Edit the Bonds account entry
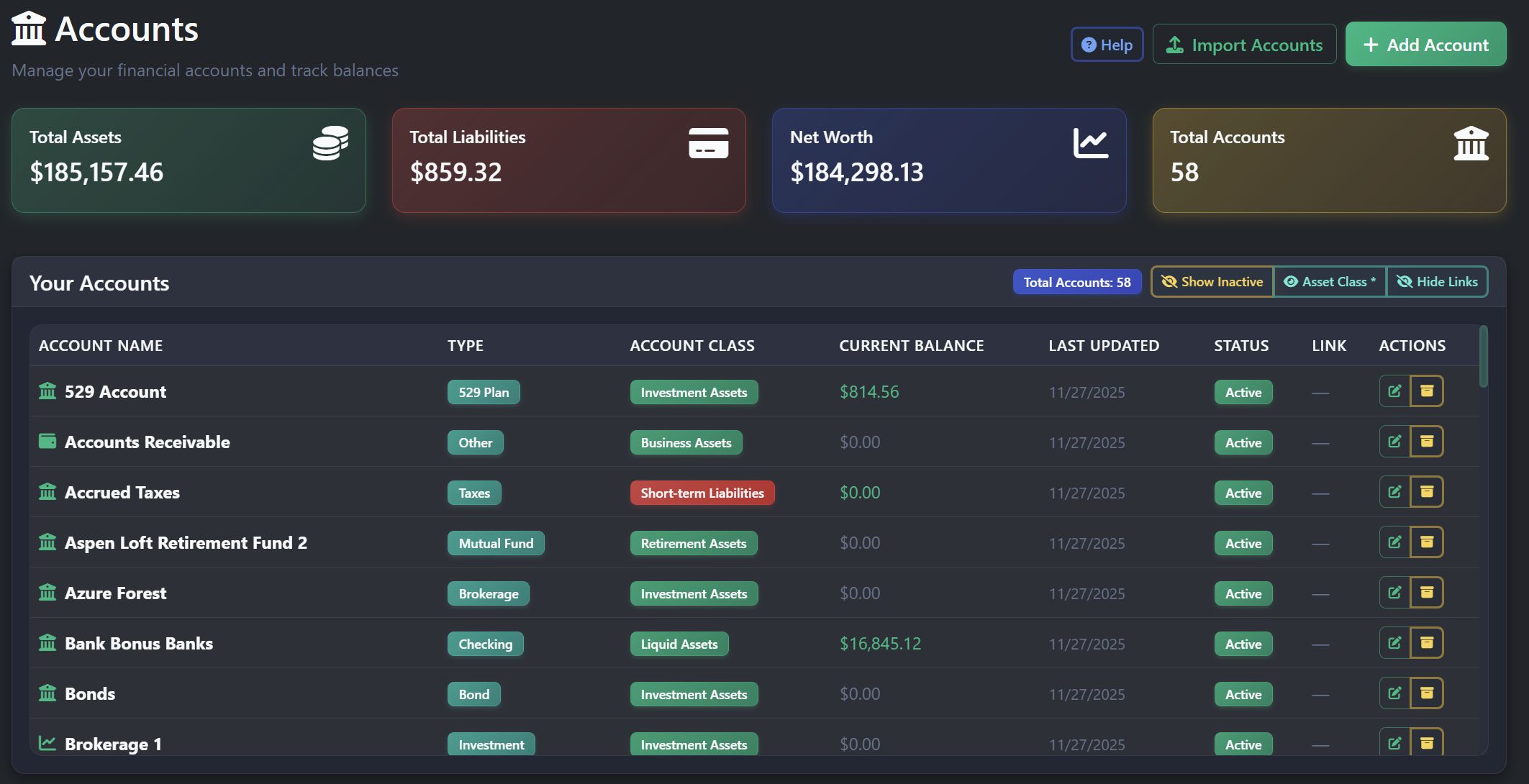This screenshot has width=1529, height=784. coord(1394,693)
